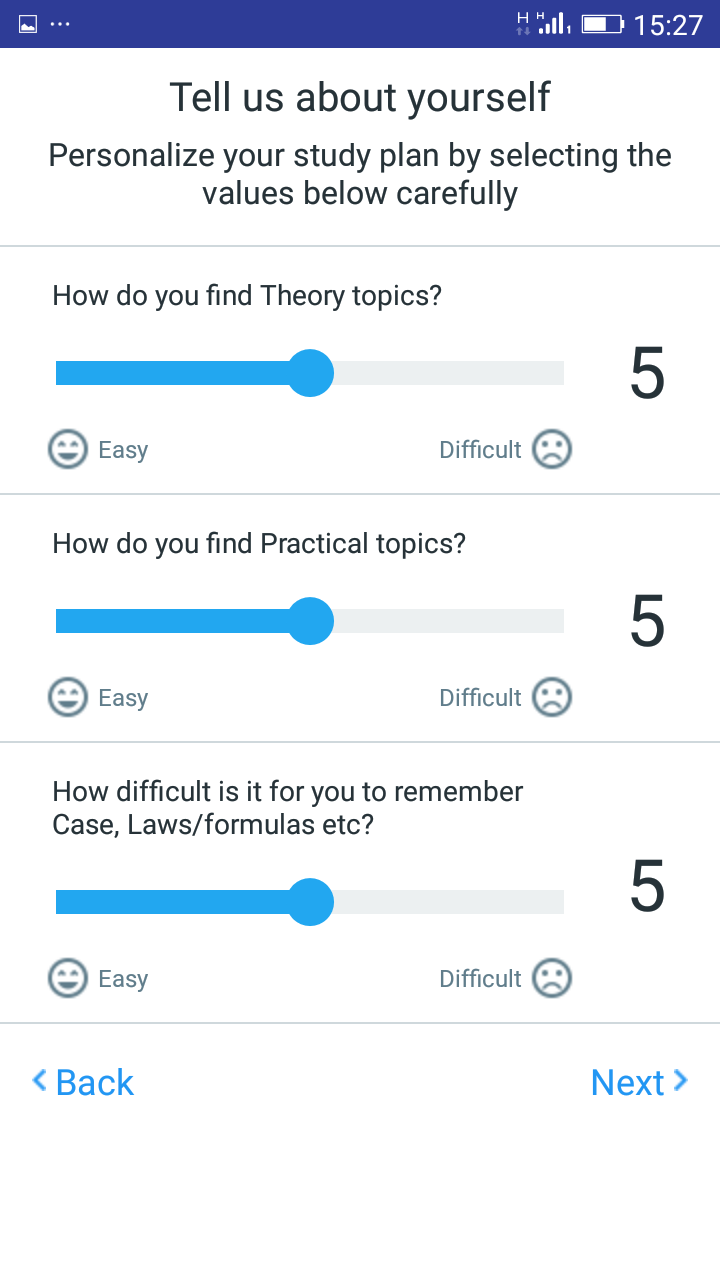Go Back to the previous screen
The image size is (720, 1280).
(x=83, y=1082)
